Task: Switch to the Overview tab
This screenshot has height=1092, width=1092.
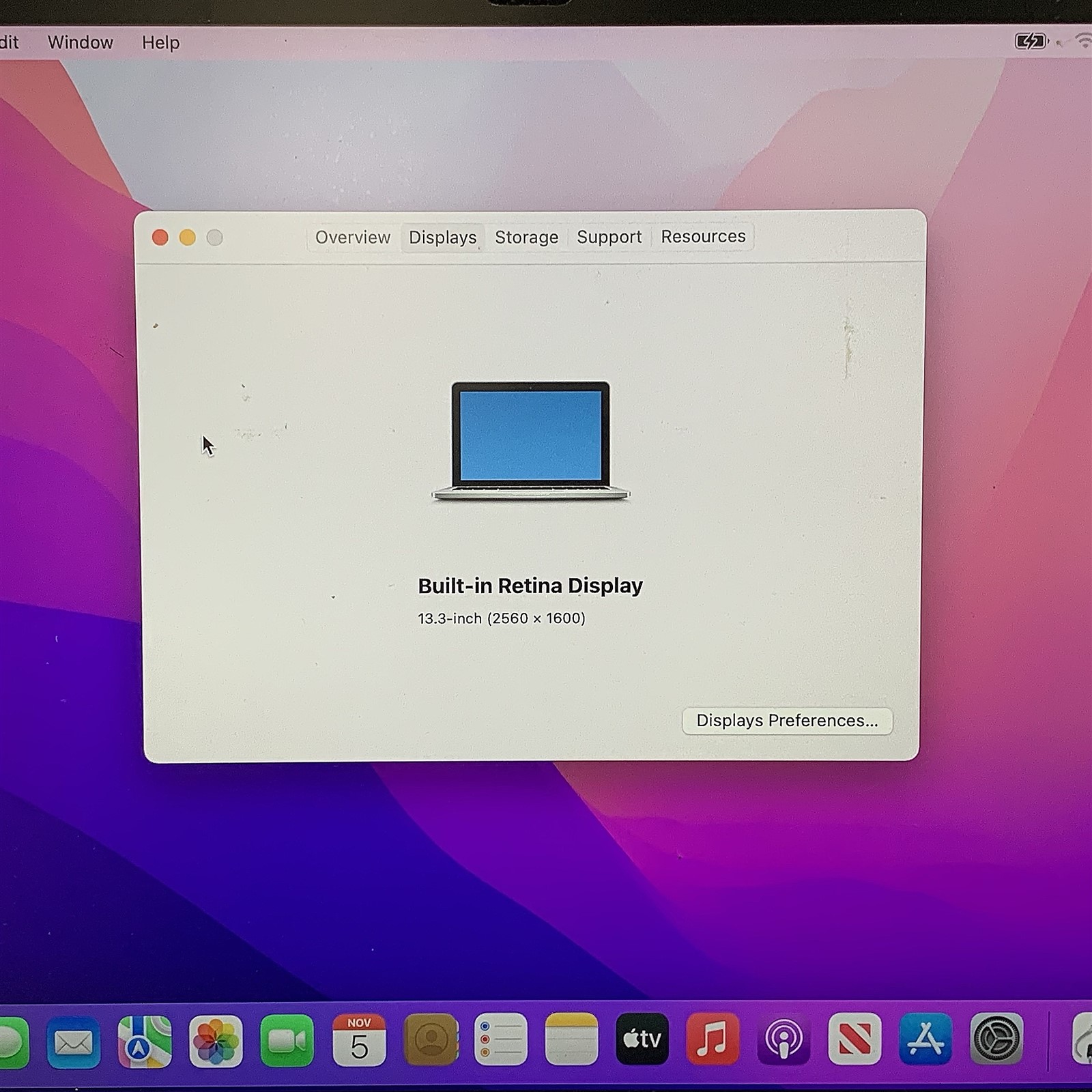Action: [351, 237]
